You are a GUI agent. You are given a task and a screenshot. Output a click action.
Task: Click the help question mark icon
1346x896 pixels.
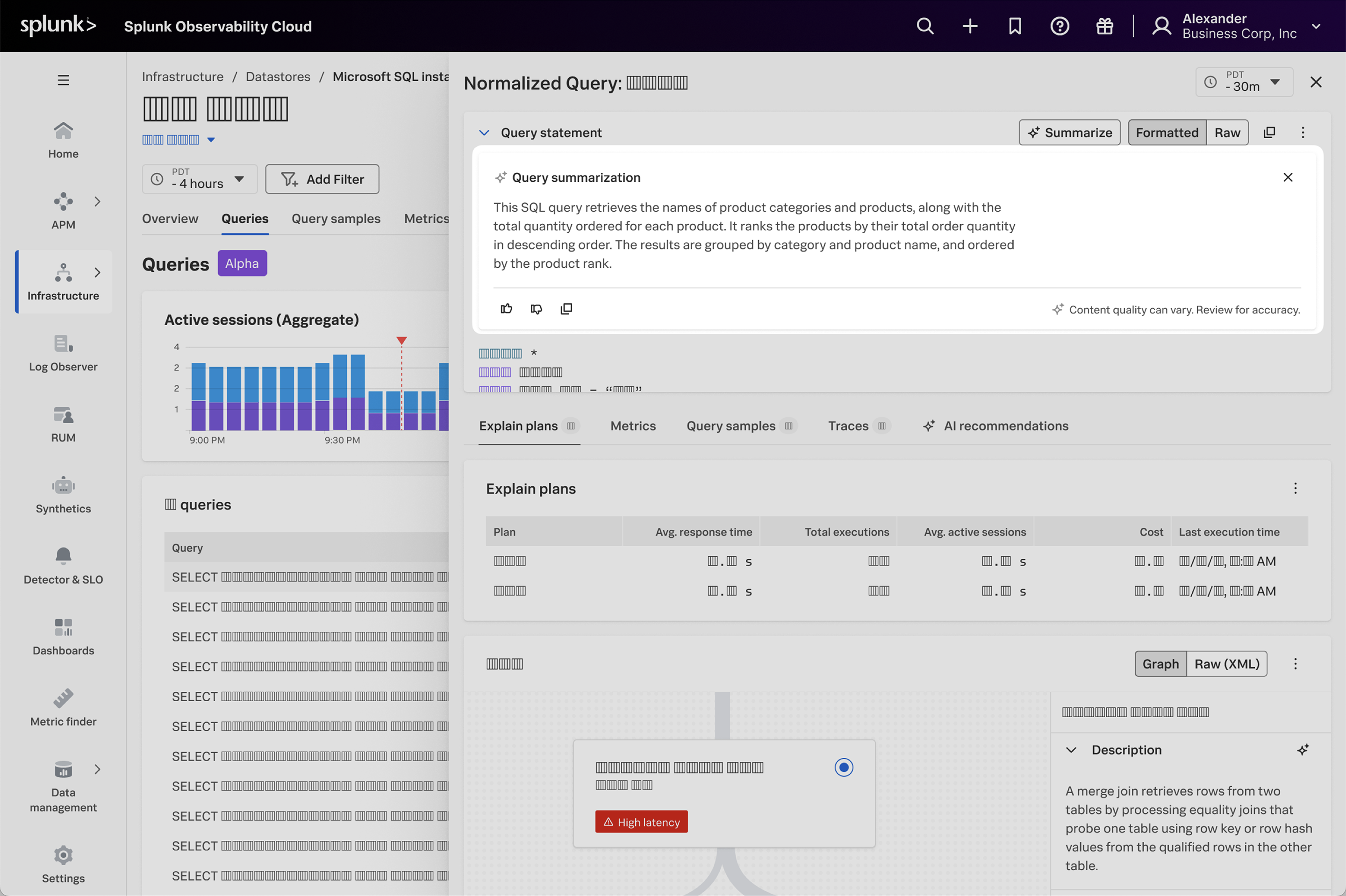[x=1060, y=26]
